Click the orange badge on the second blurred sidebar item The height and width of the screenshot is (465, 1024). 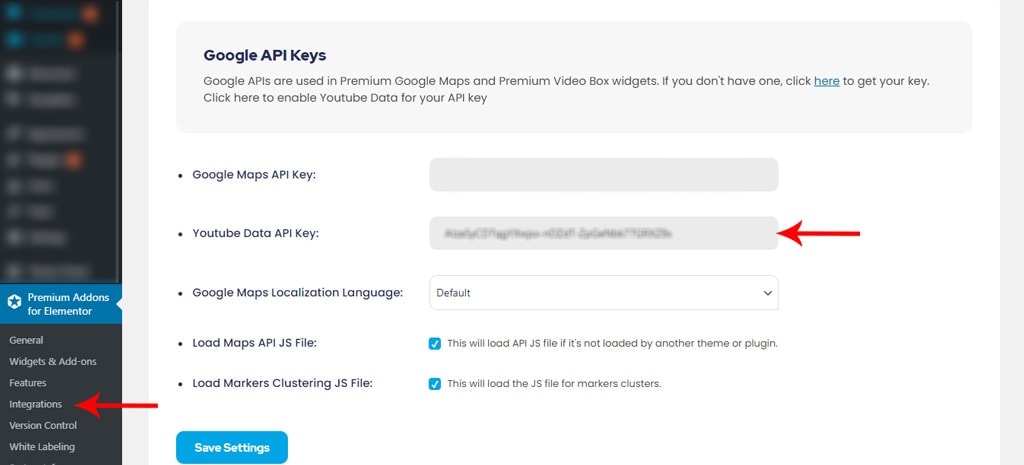[76, 40]
